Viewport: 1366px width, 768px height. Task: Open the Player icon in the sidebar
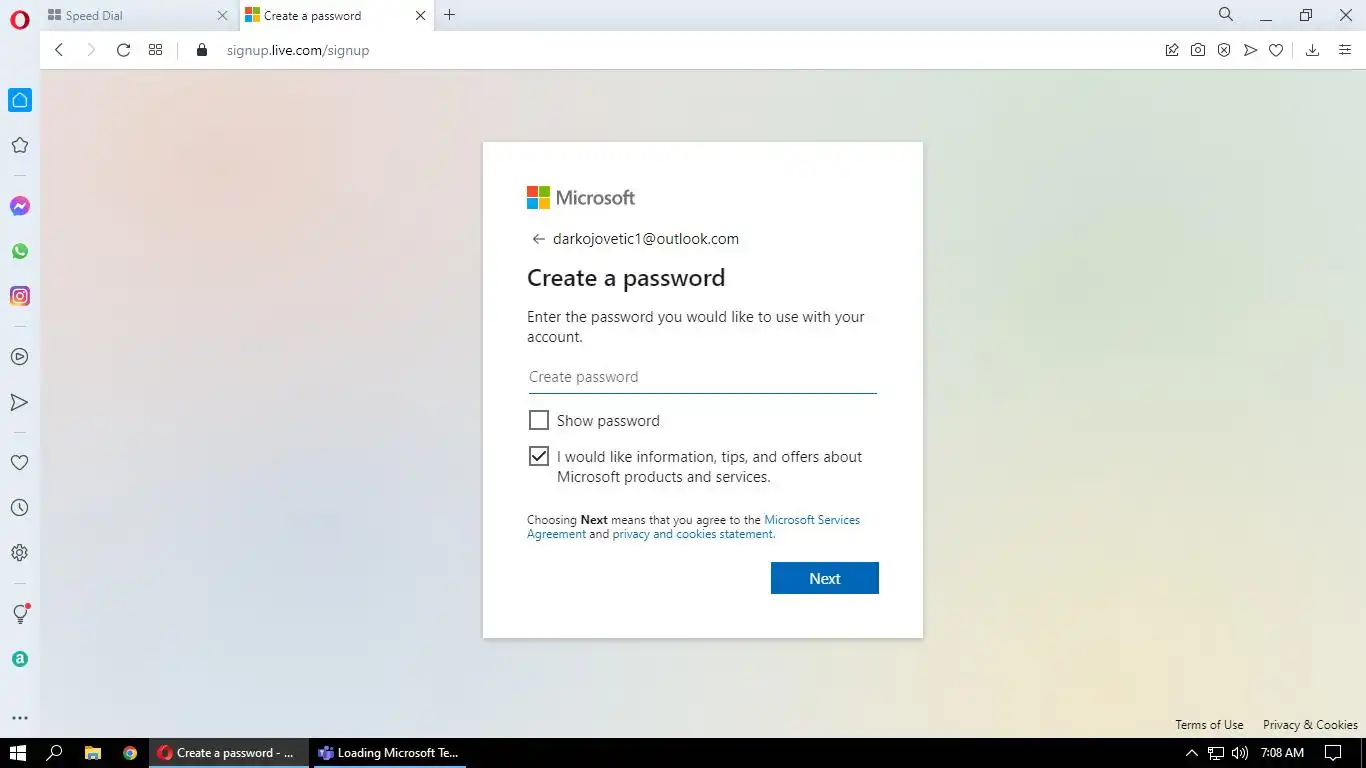tap(20, 357)
